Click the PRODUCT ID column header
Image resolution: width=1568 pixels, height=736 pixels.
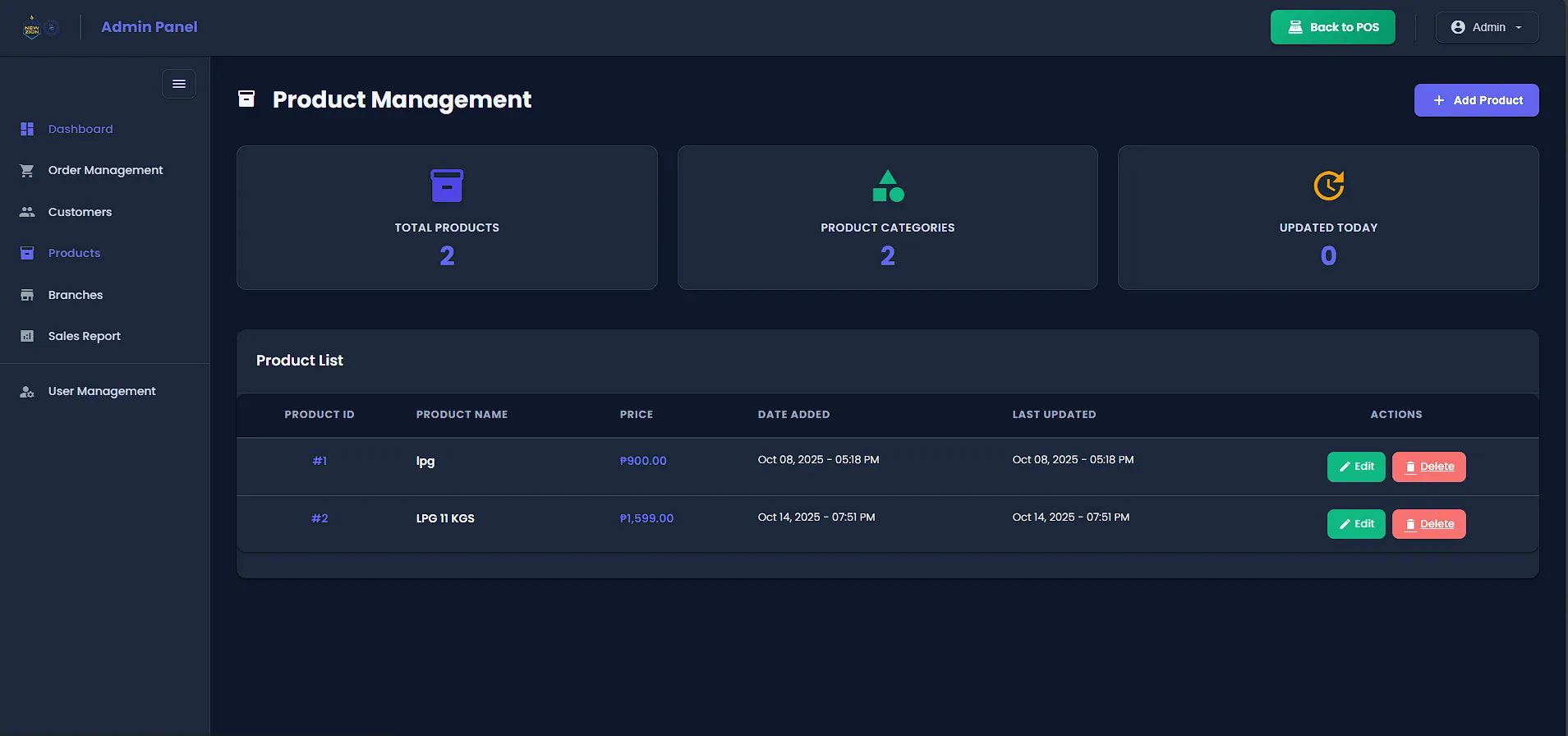[320, 415]
